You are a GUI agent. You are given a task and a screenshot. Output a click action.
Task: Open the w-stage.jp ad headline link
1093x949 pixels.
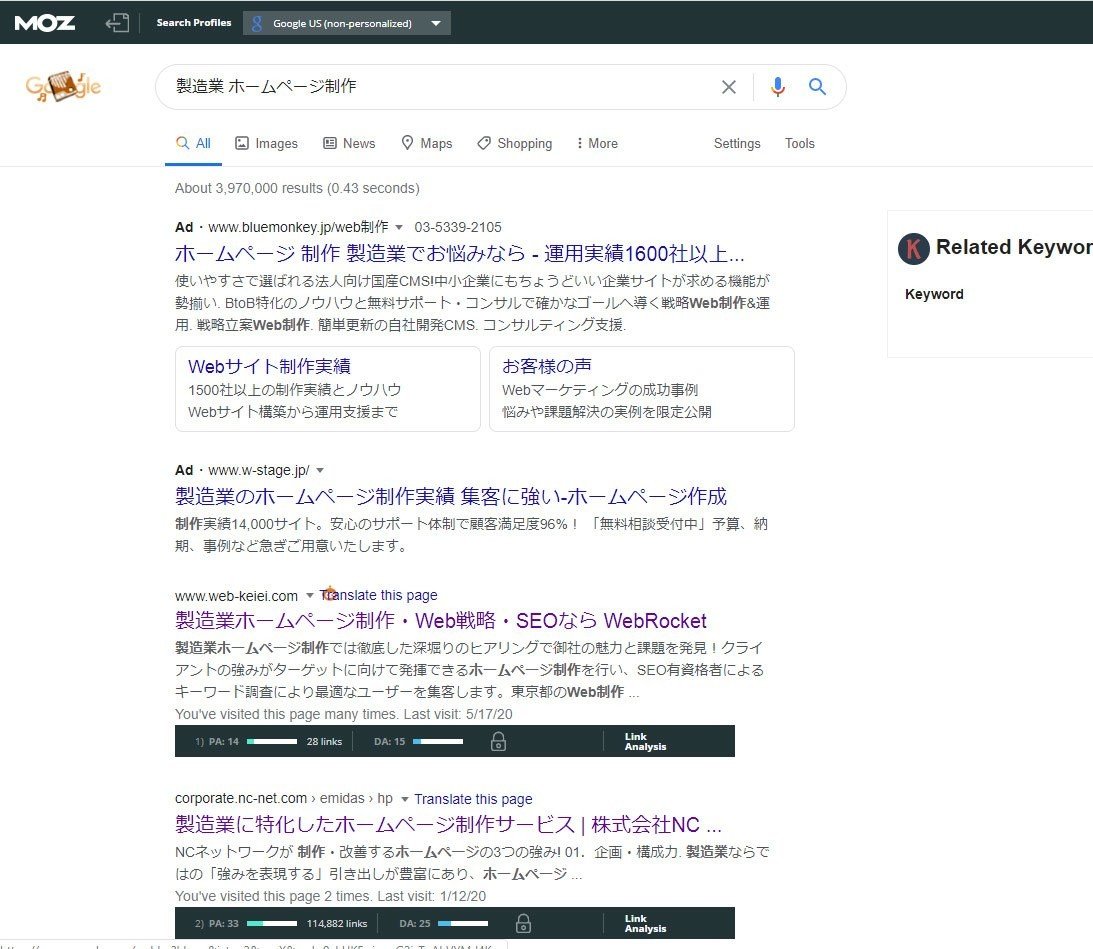(x=450, y=496)
